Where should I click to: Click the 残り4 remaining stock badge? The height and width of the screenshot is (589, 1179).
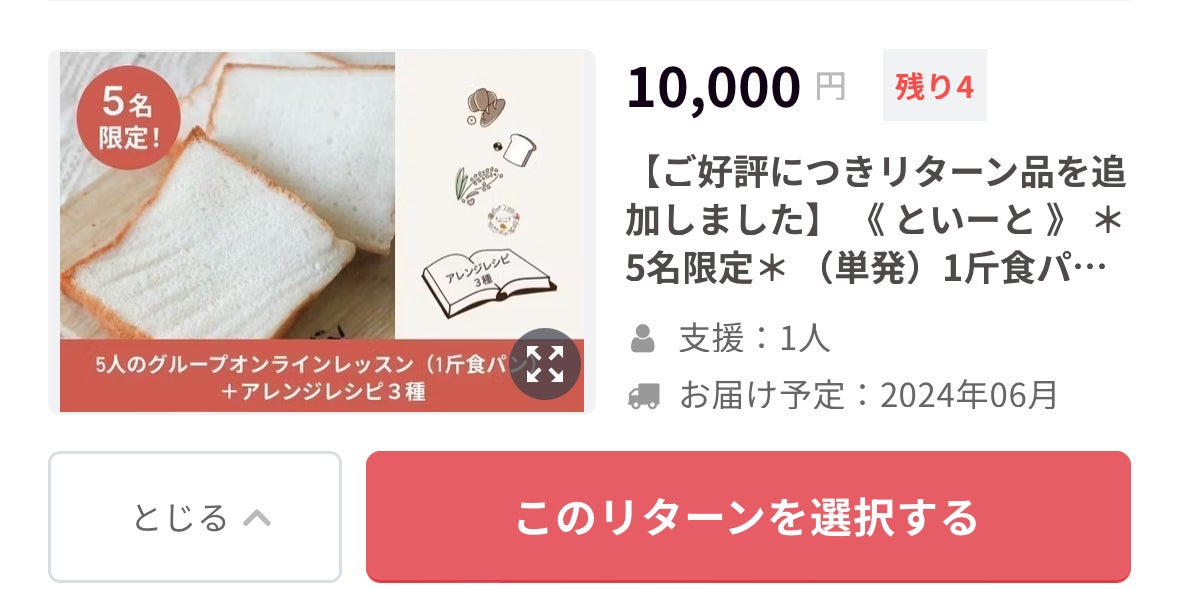pos(935,86)
